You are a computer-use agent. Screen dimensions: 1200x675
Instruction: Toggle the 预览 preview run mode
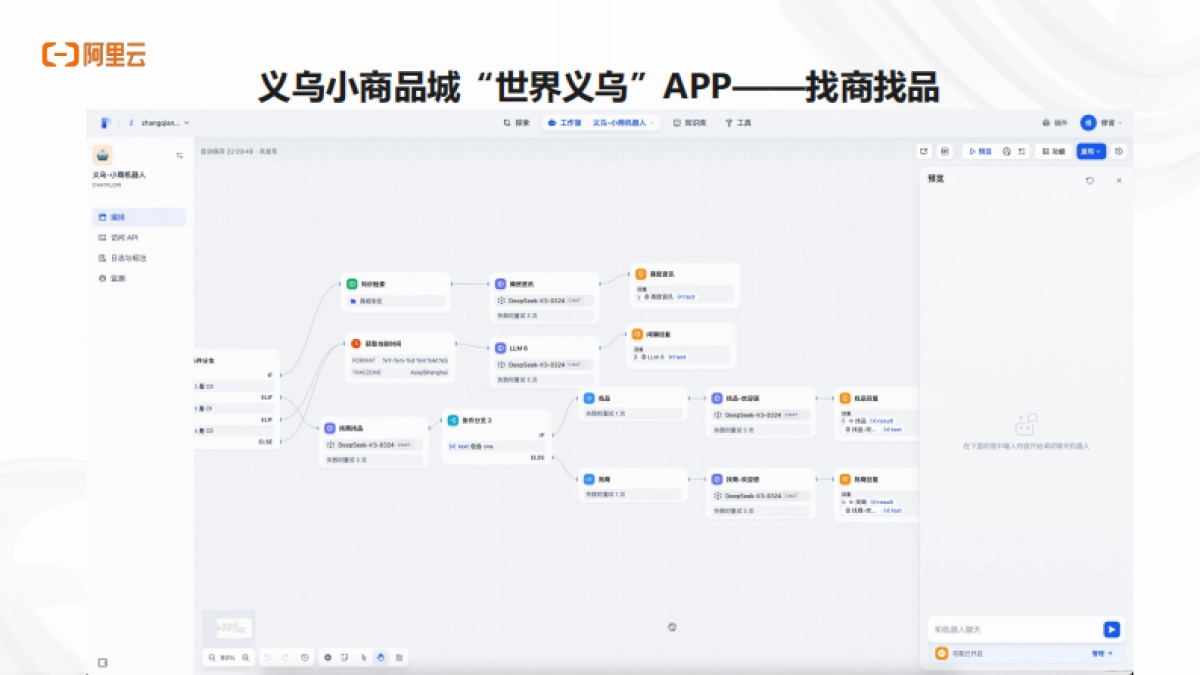point(978,151)
